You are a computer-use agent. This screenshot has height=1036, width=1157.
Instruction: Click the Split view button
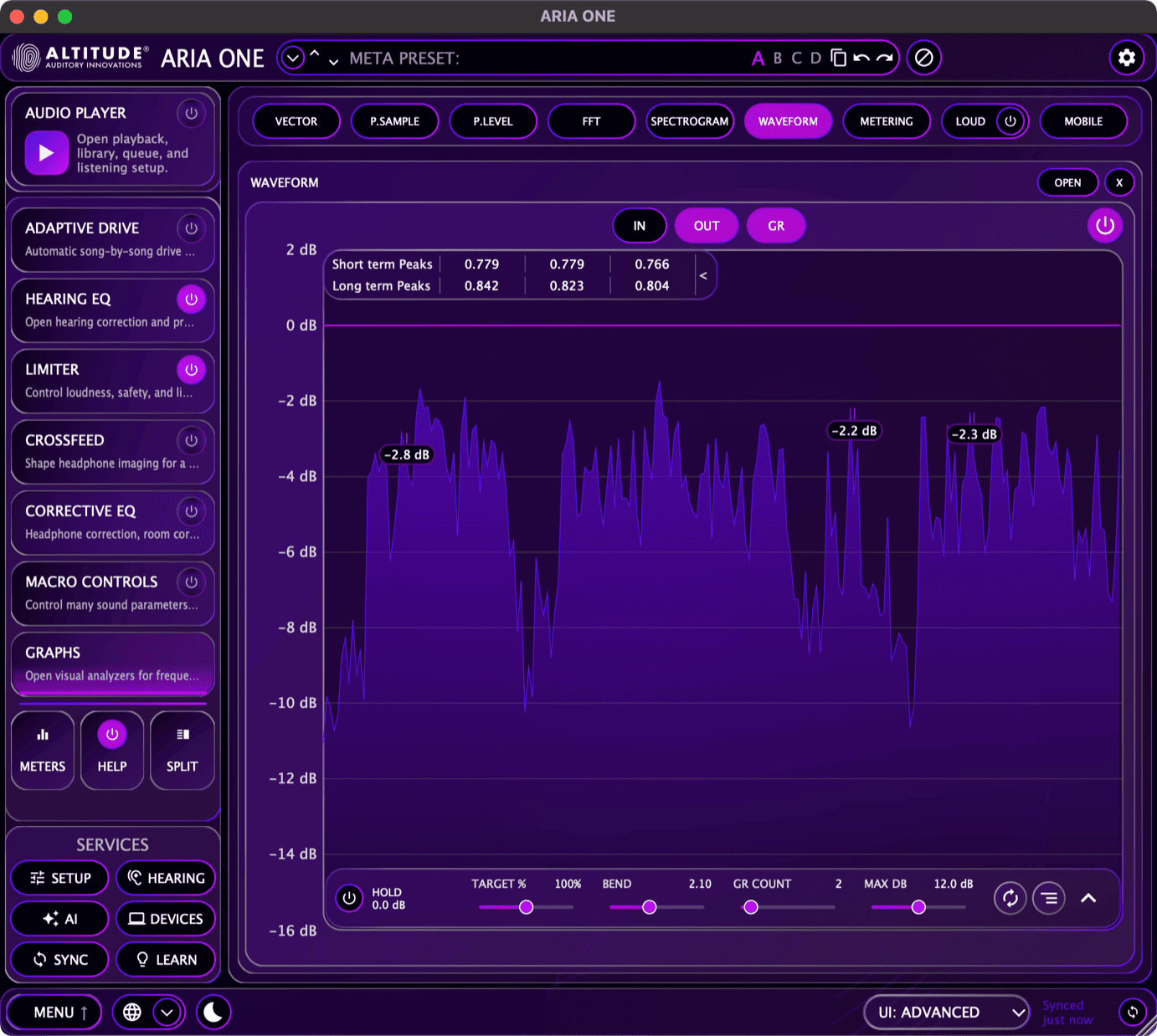point(182,750)
